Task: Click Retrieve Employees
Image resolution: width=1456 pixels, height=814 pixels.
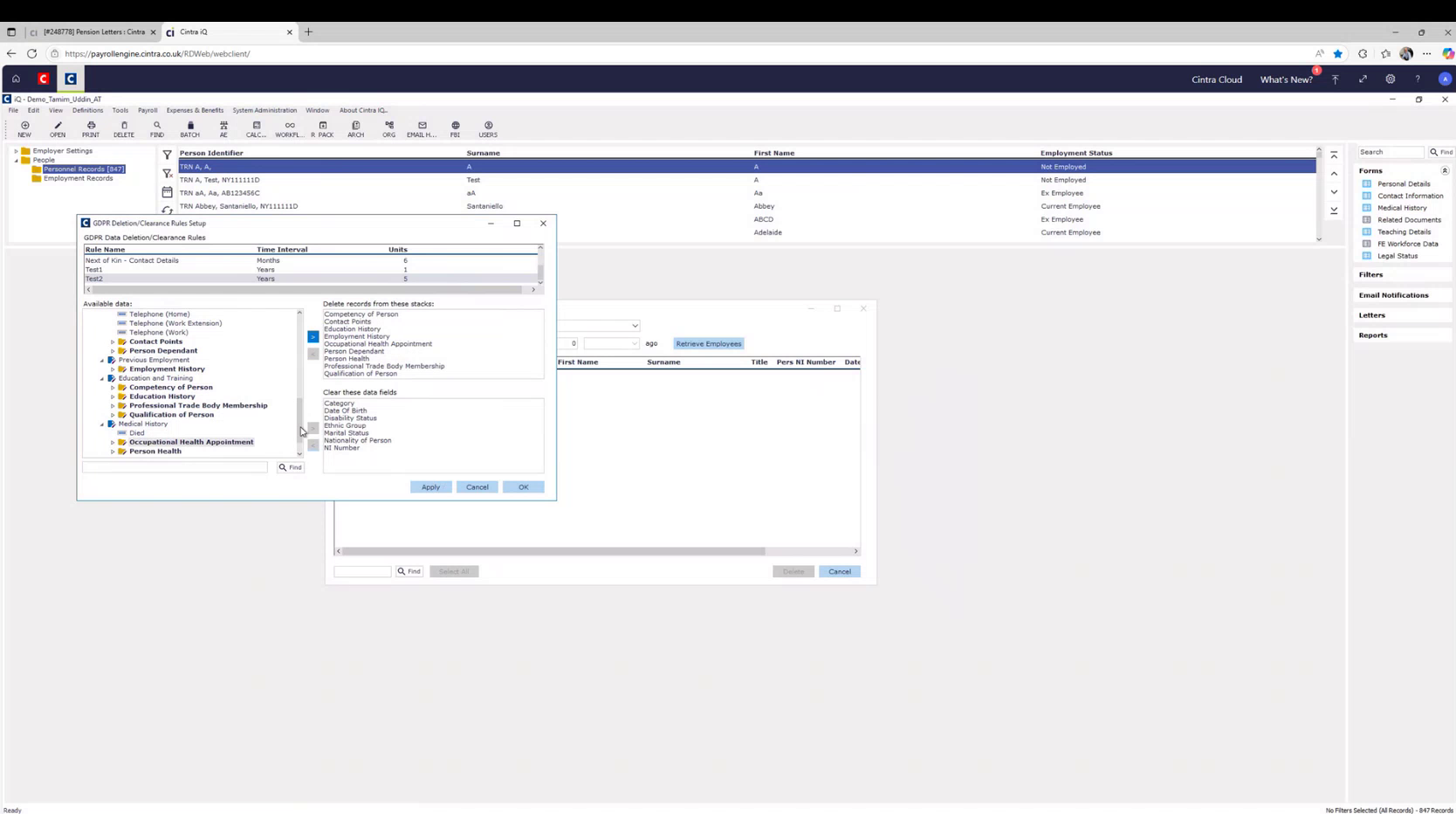Action: pos(708,343)
